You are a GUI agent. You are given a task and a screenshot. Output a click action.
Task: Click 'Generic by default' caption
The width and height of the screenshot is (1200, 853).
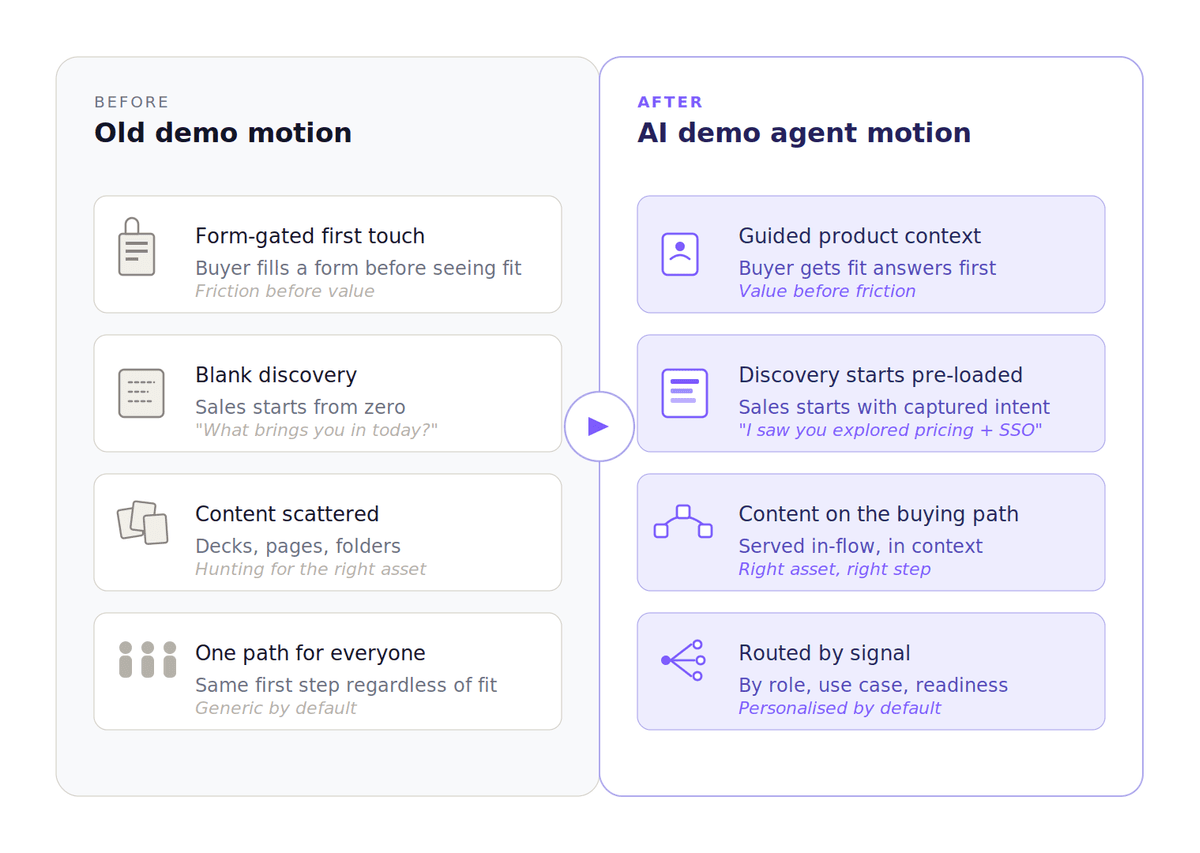click(x=276, y=708)
